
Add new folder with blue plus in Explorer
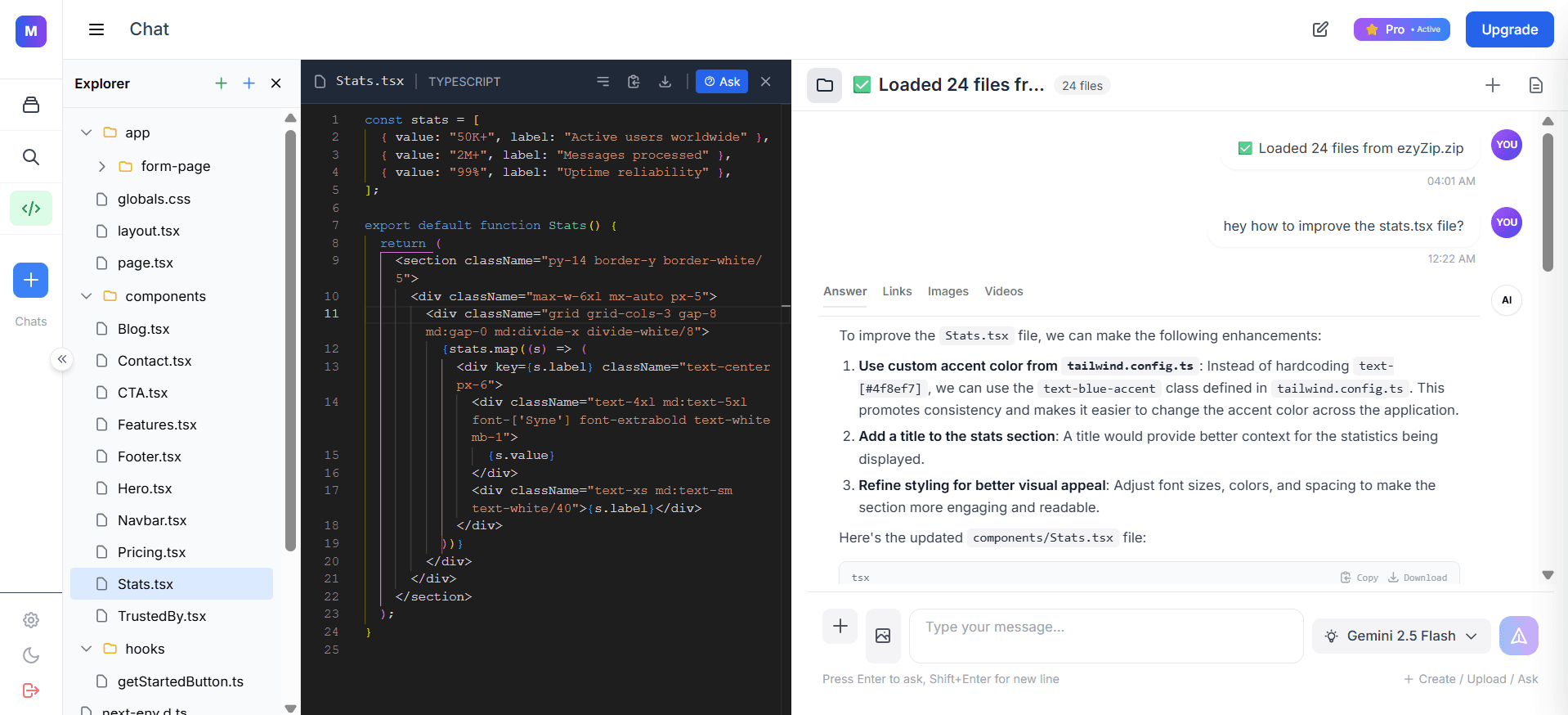coord(249,83)
